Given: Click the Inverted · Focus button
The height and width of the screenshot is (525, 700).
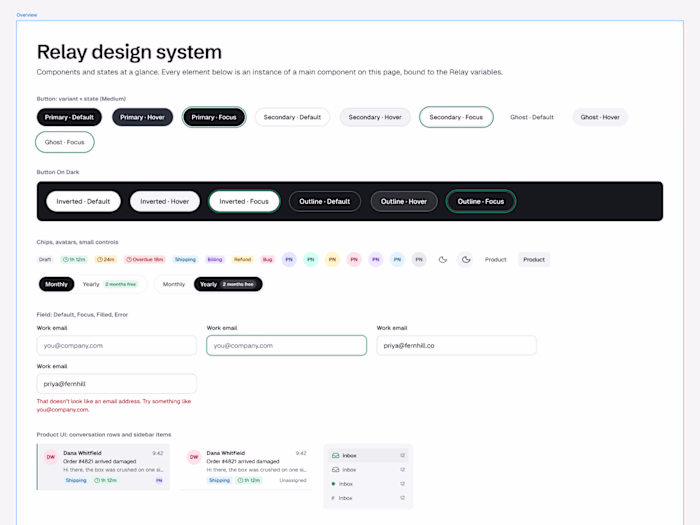Looking at the screenshot, I should 244,201.
